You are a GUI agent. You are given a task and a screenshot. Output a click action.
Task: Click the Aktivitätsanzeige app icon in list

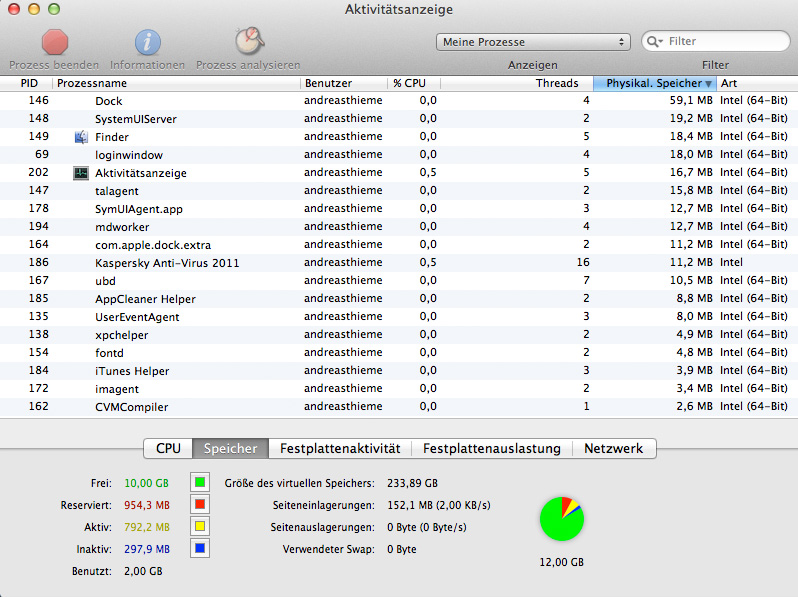[x=81, y=173]
